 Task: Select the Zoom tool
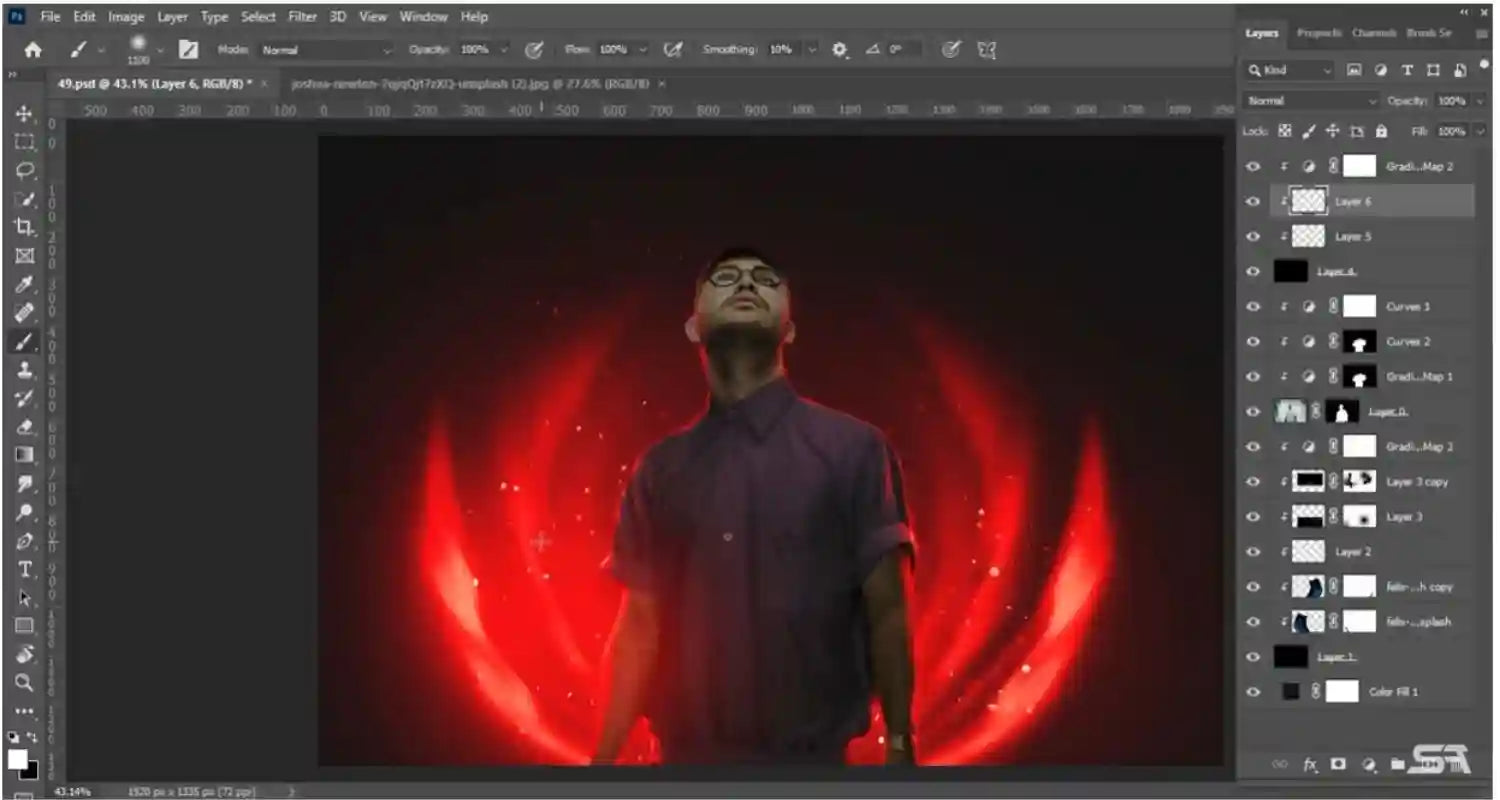tap(24, 683)
